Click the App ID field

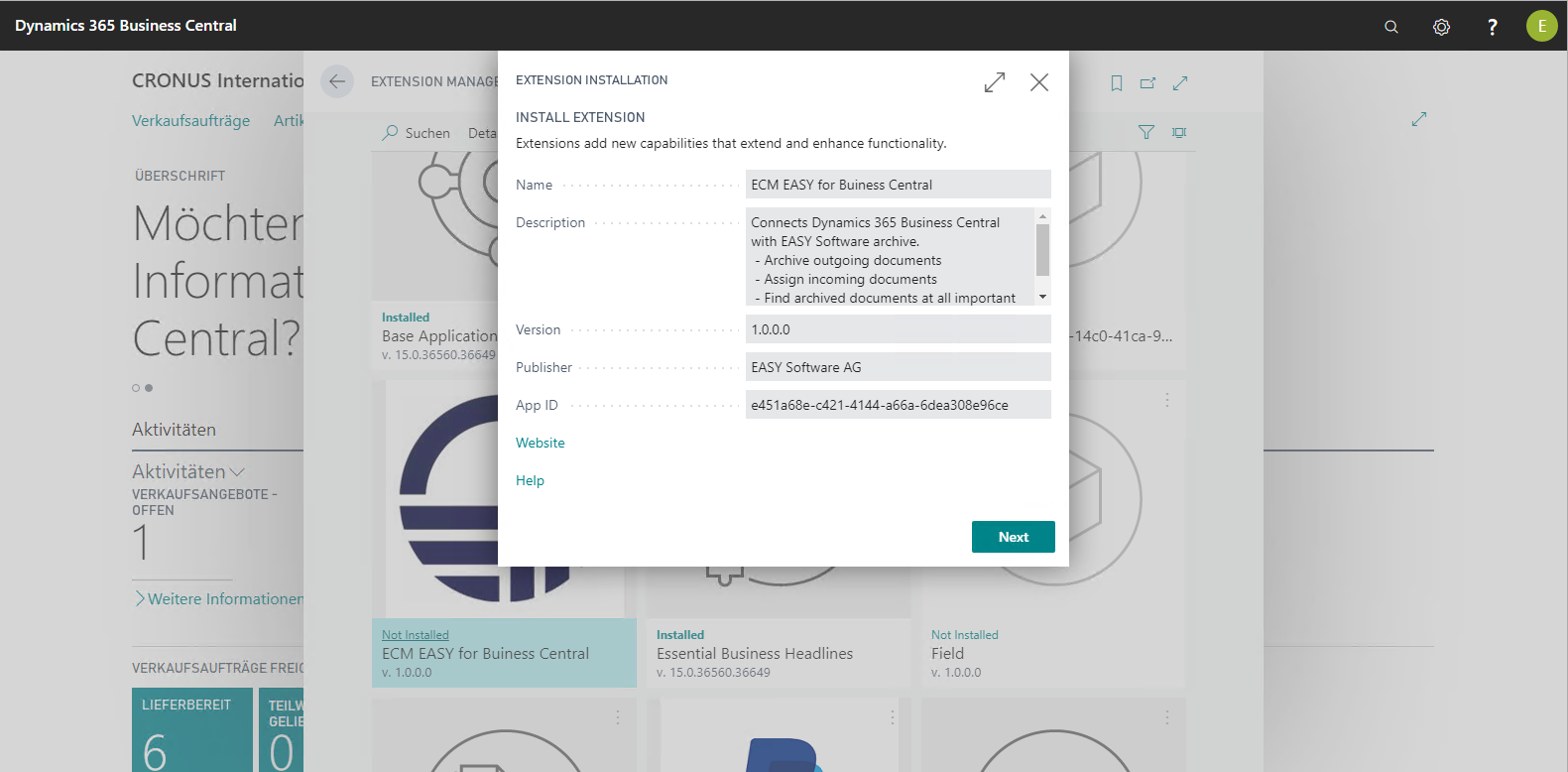897,405
